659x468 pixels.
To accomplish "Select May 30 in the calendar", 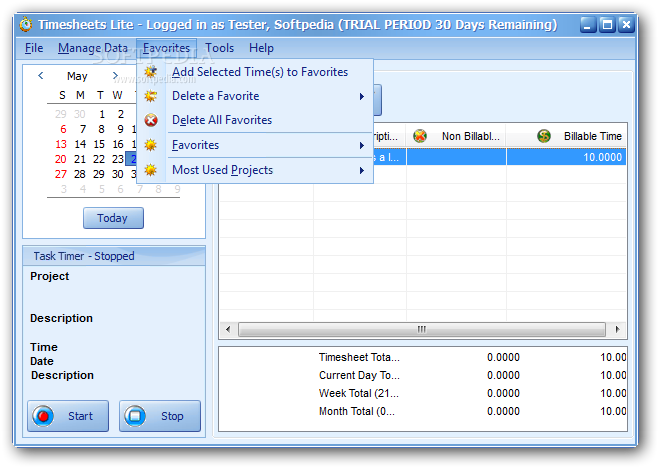I will (118, 174).
